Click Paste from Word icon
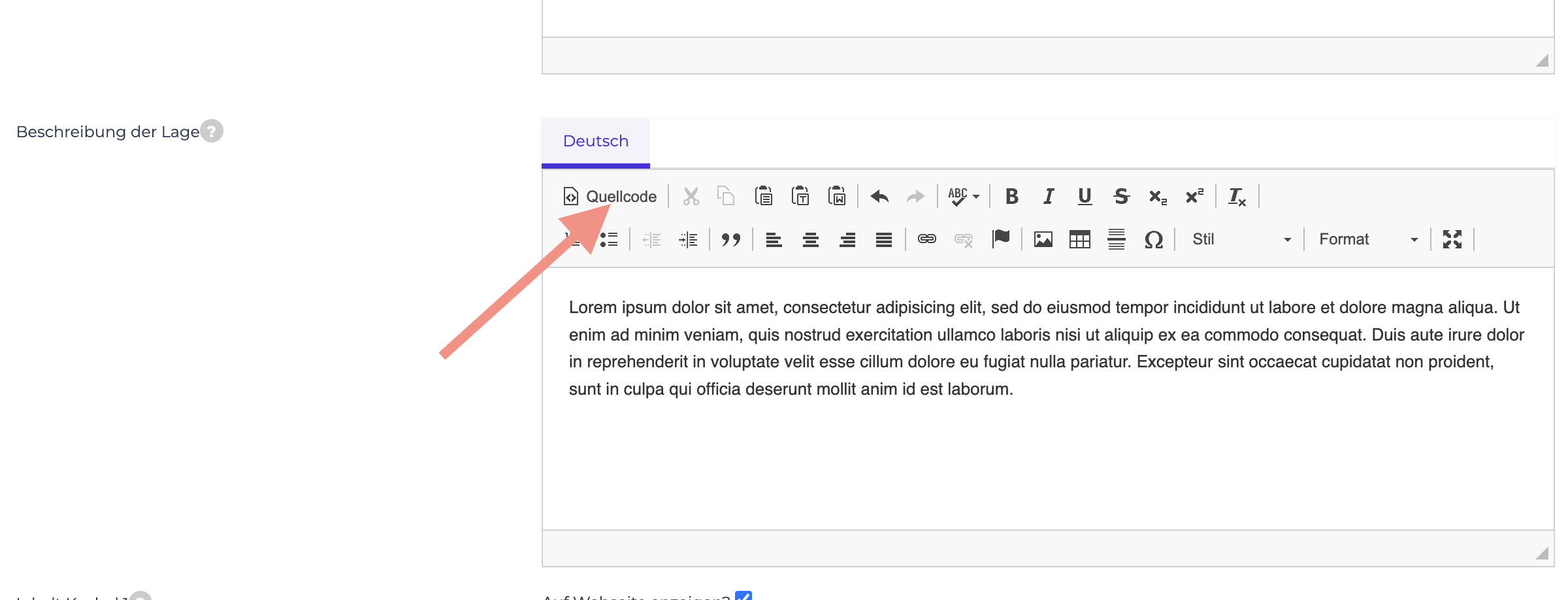Screen dimensions: 1568x600 coord(837,196)
